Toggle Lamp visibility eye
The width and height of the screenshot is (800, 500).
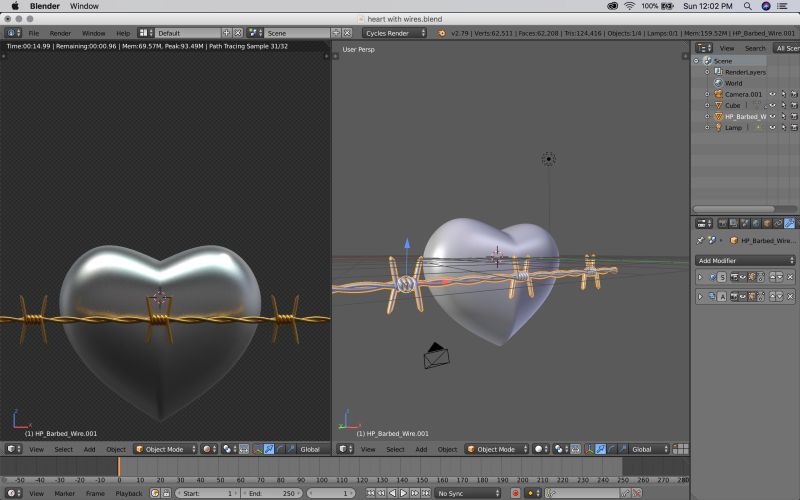coord(772,128)
